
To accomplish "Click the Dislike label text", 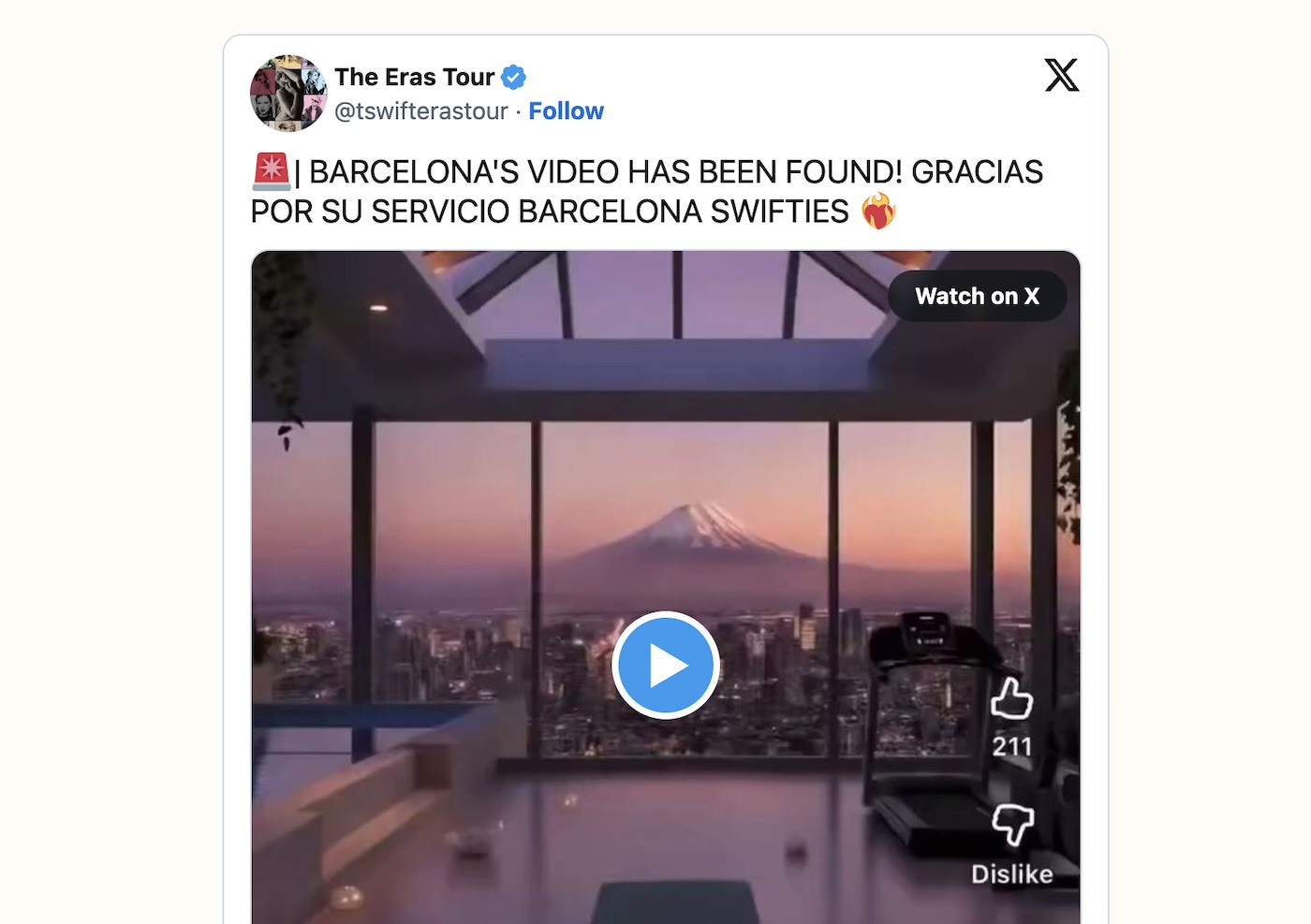I will click(1011, 873).
